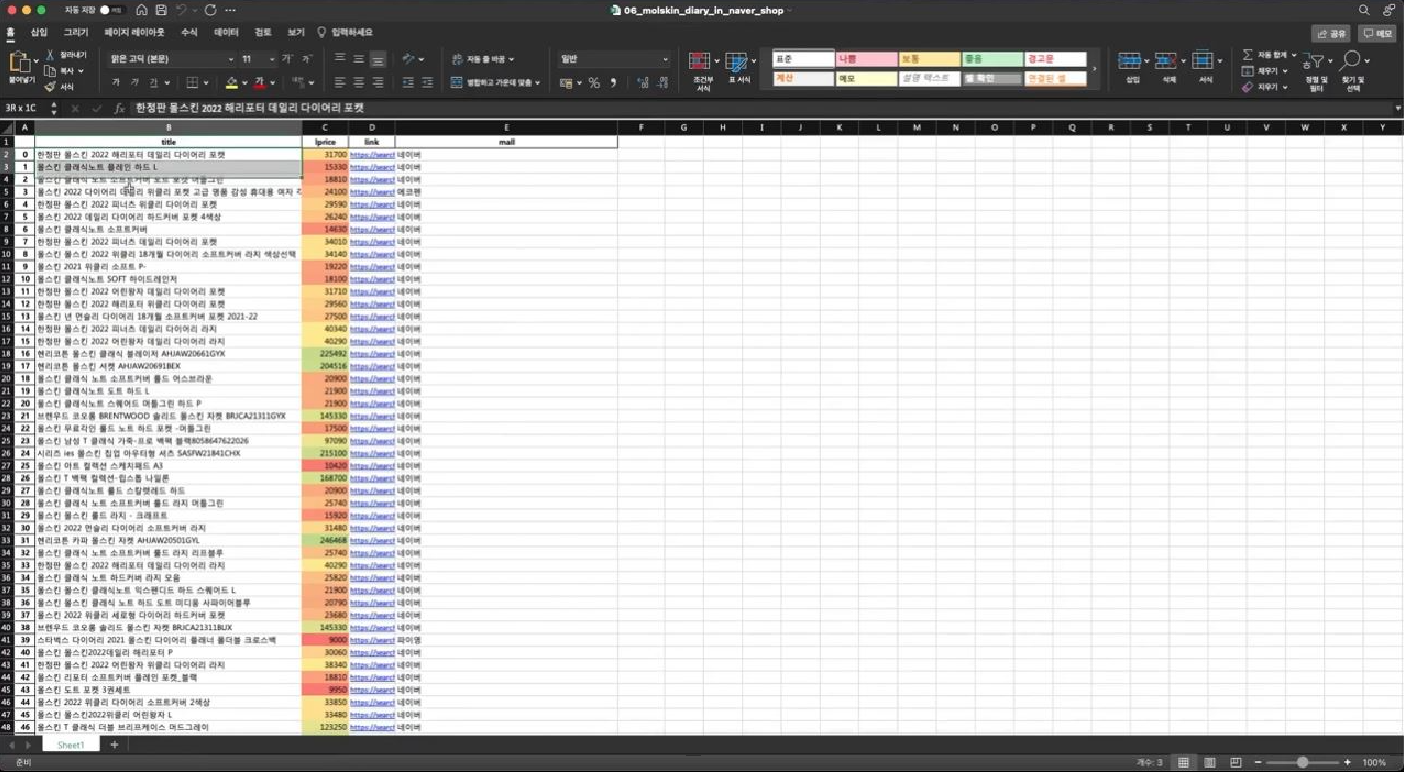1404x772 pixels.
Task: Apply red font color
Action: click(x=260, y=83)
